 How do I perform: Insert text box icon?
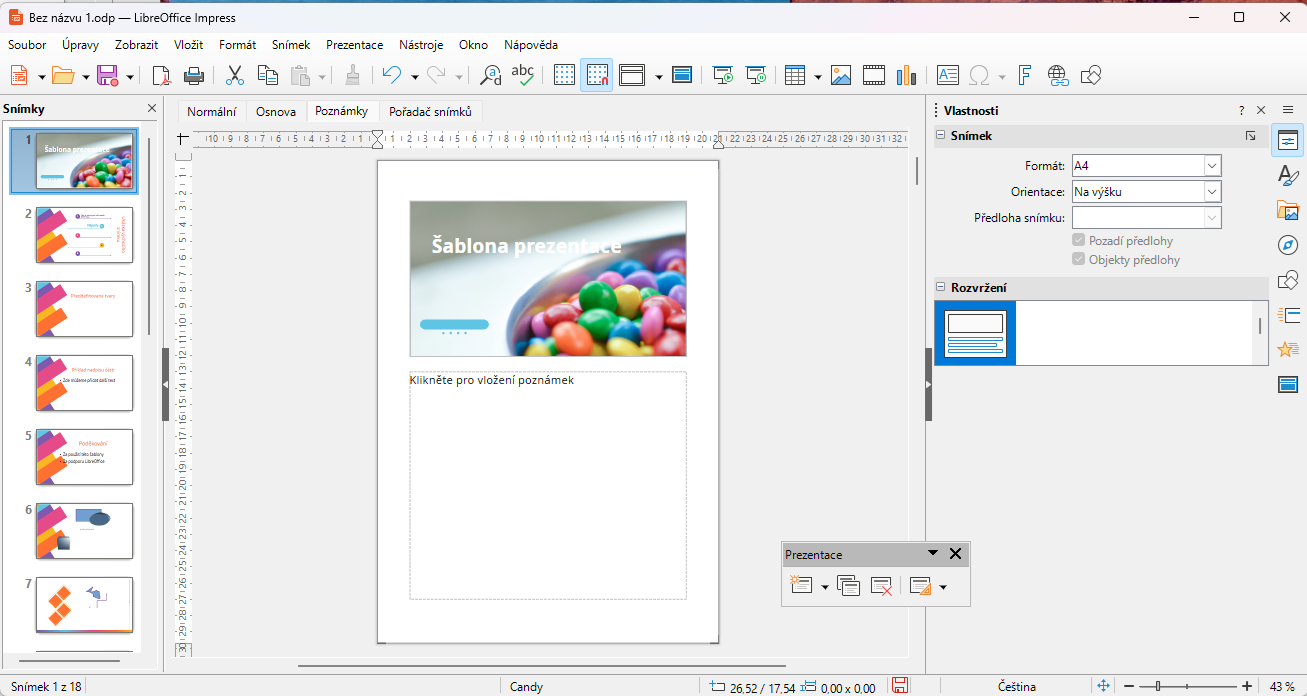point(948,75)
